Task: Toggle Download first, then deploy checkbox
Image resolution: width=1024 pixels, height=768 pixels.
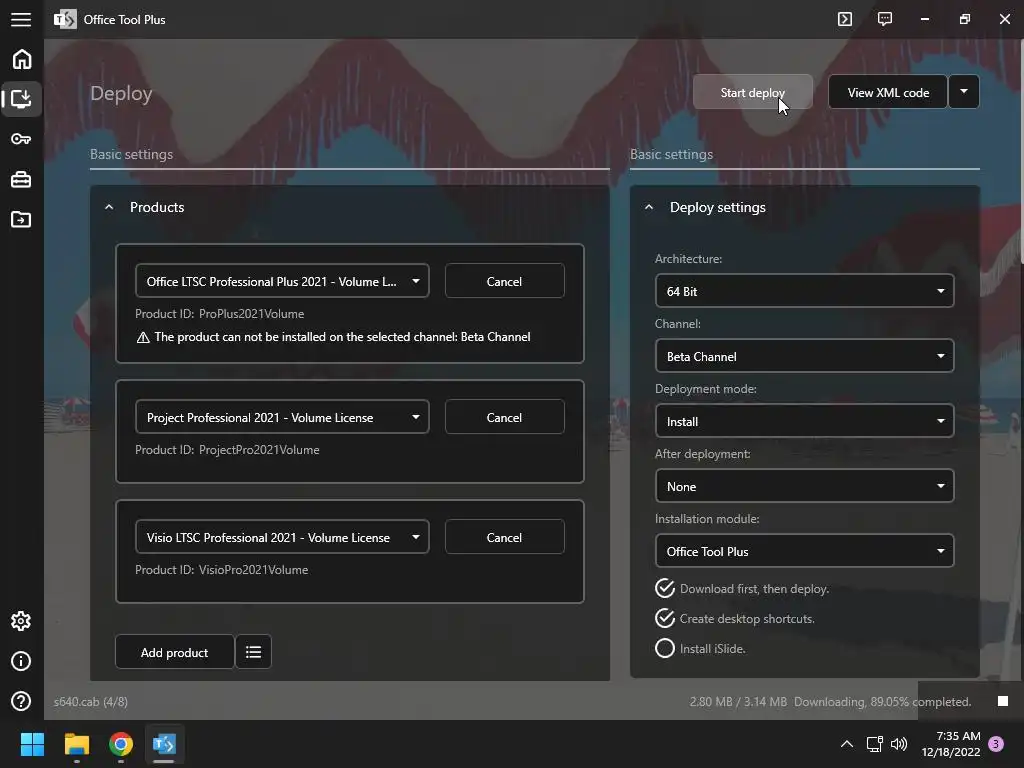Action: tap(665, 588)
